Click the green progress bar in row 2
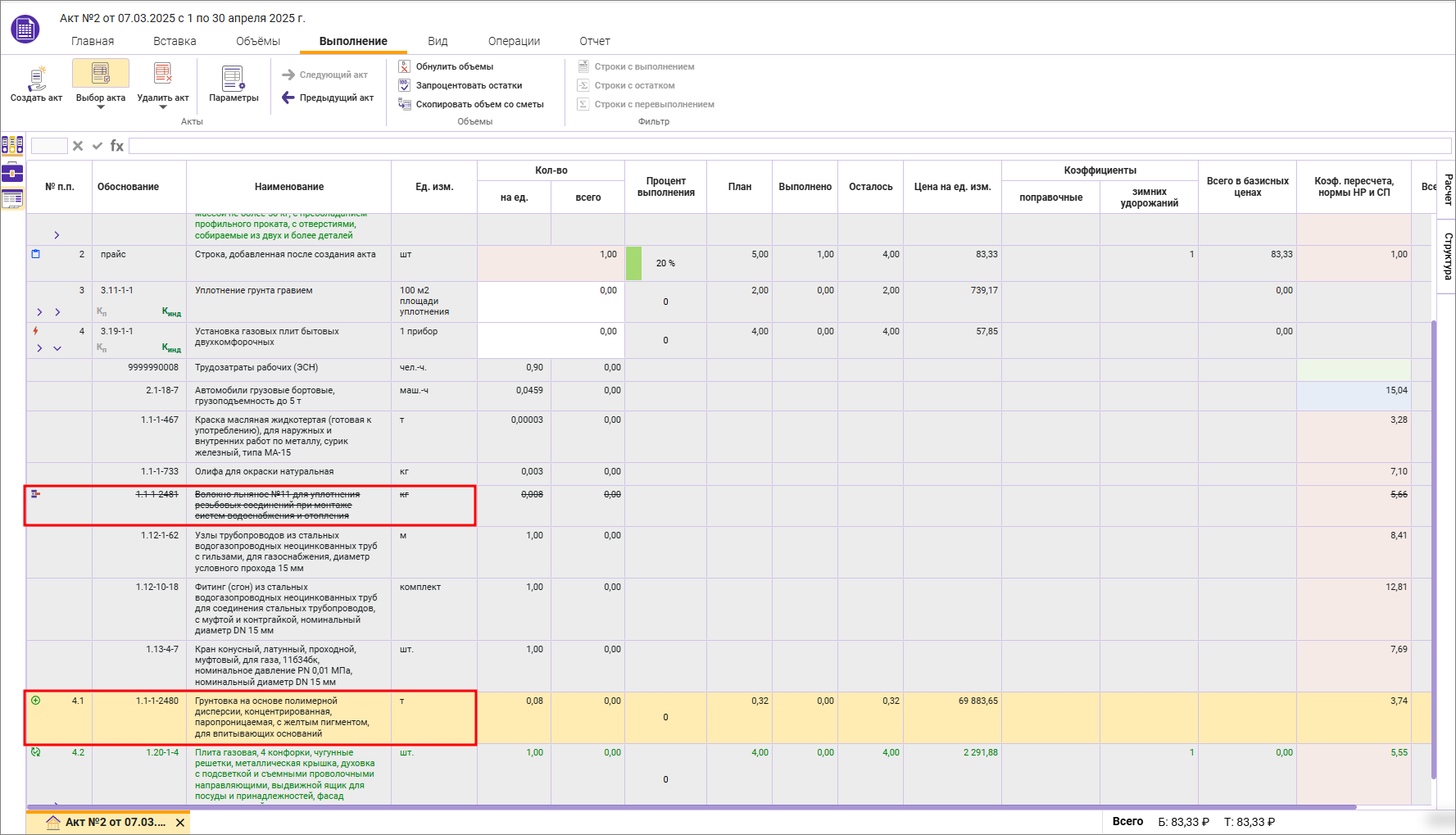This screenshot has width=1456, height=835. point(633,263)
